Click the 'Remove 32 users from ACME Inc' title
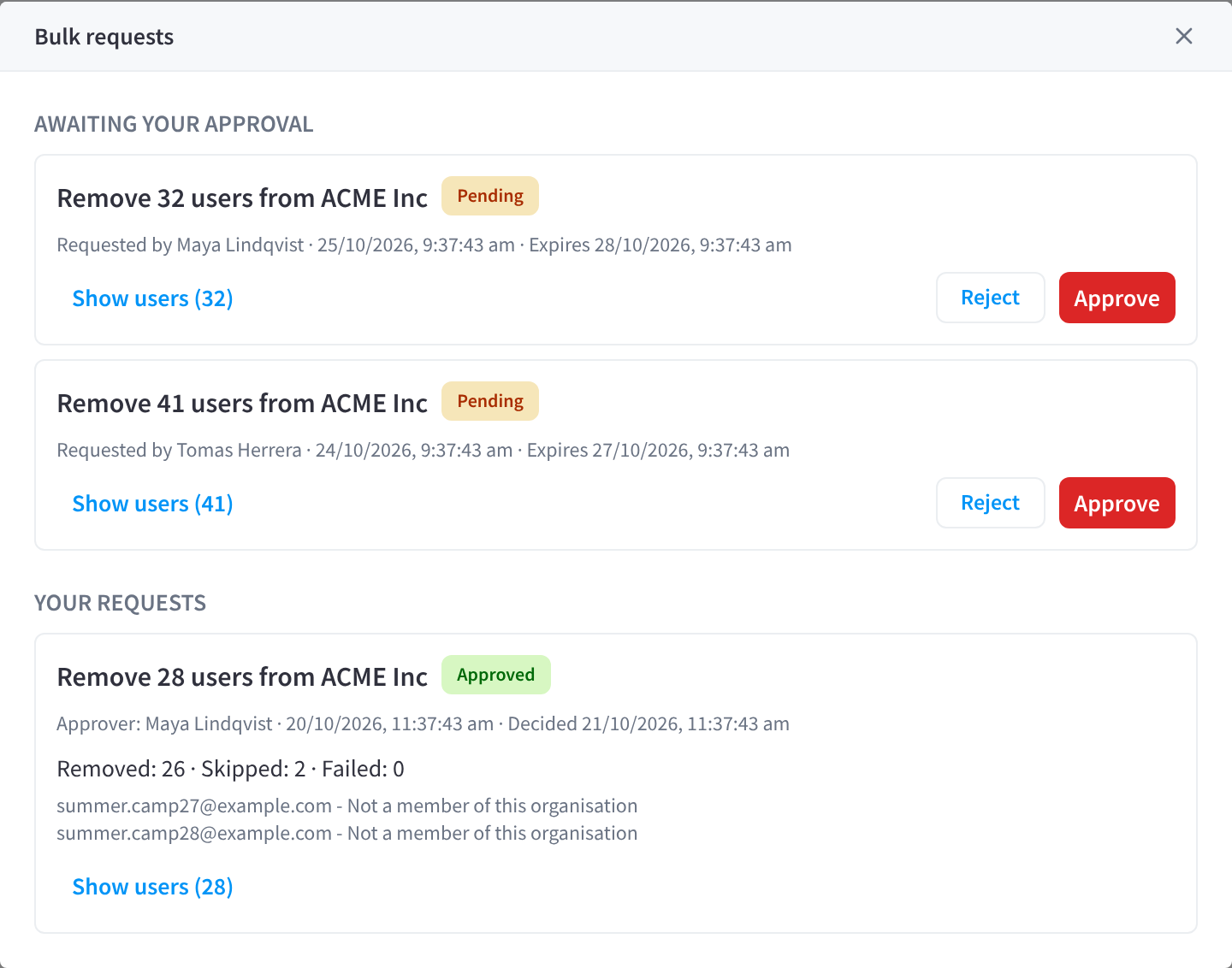Viewport: 1232px width, 968px height. [x=242, y=198]
